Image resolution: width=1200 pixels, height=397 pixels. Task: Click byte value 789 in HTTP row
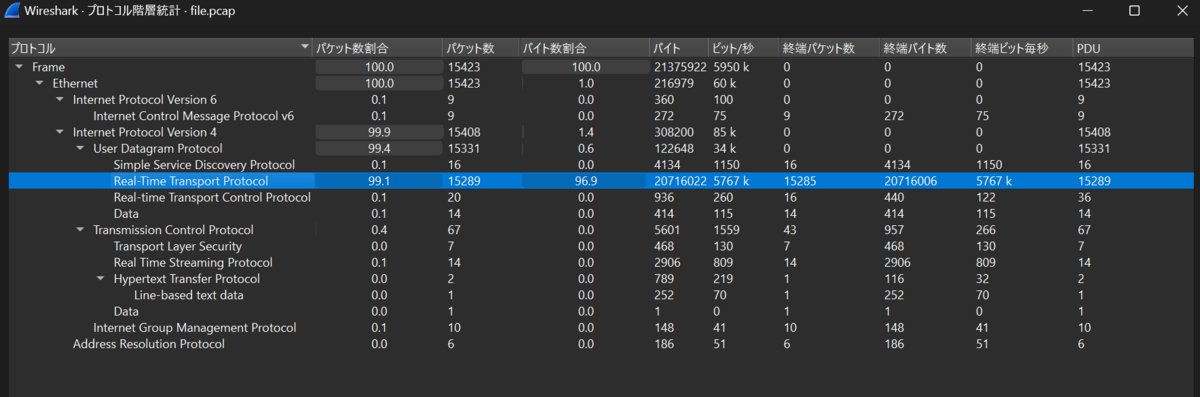click(x=663, y=279)
